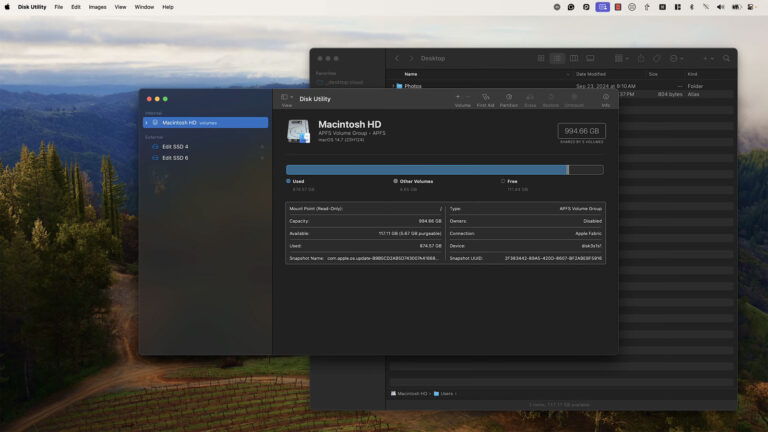The height and width of the screenshot is (432, 768).
Task: Open the Window menu
Action: tap(144, 7)
